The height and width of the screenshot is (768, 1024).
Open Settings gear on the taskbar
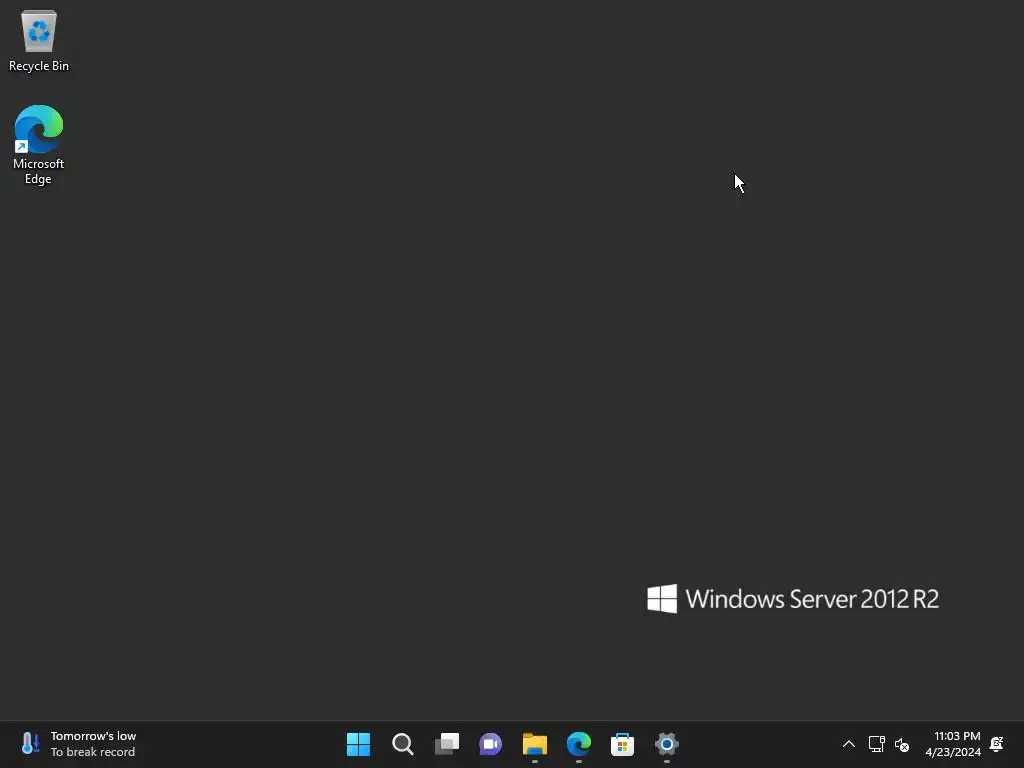coord(667,744)
